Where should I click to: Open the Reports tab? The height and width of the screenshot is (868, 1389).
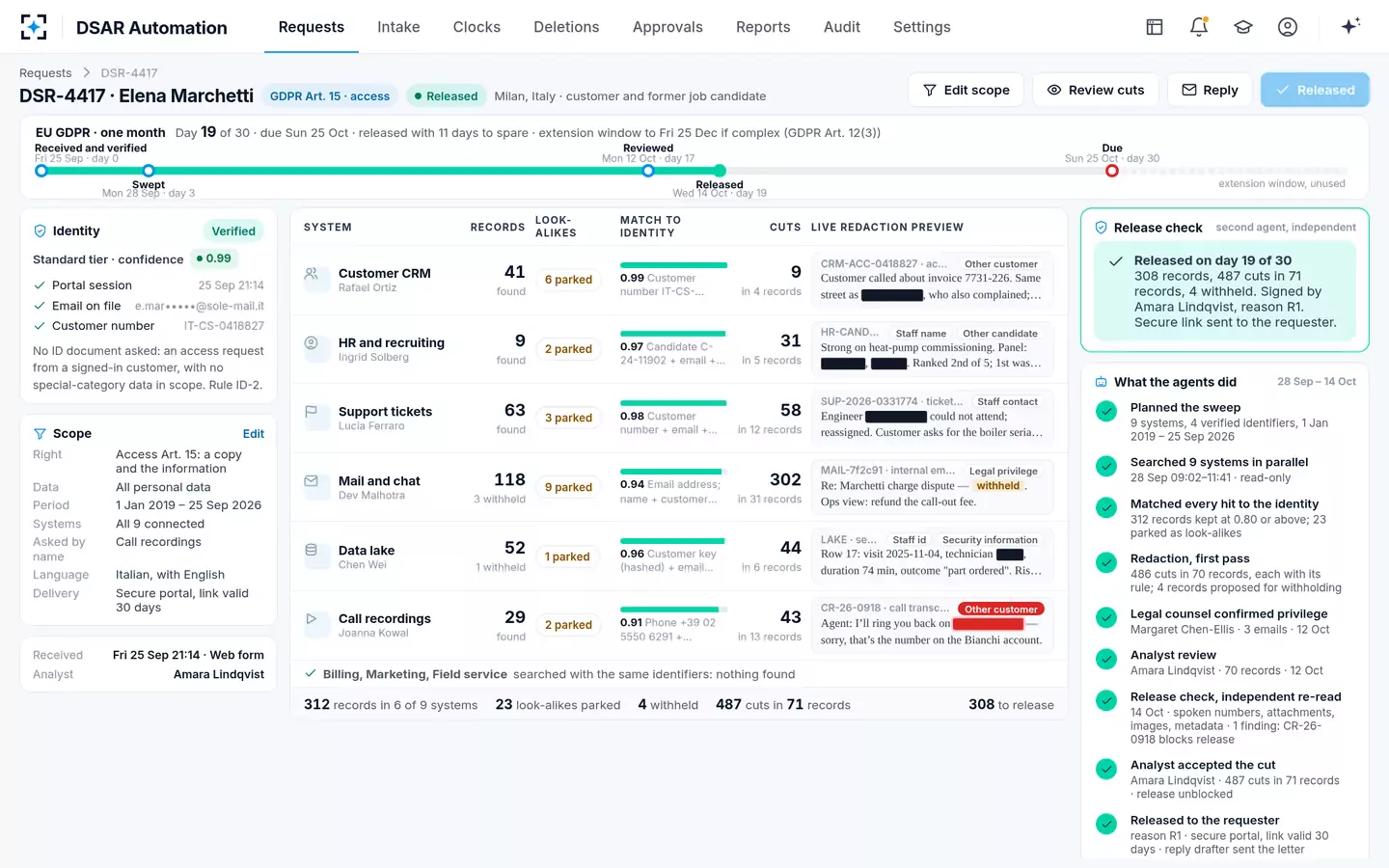pos(763,27)
